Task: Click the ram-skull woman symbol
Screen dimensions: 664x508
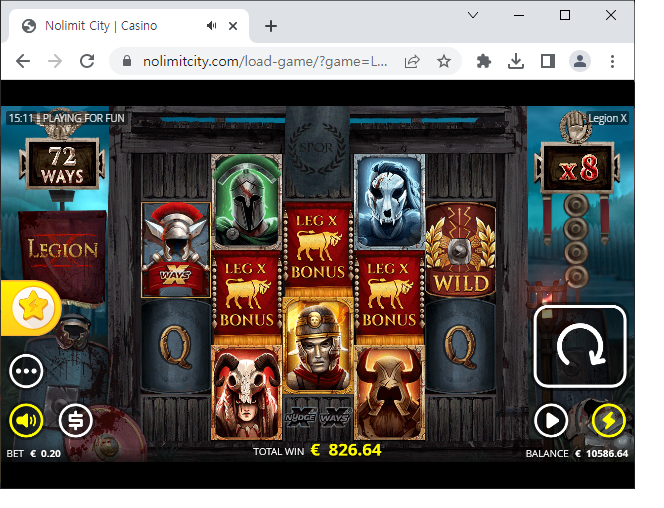Action: tap(247, 392)
